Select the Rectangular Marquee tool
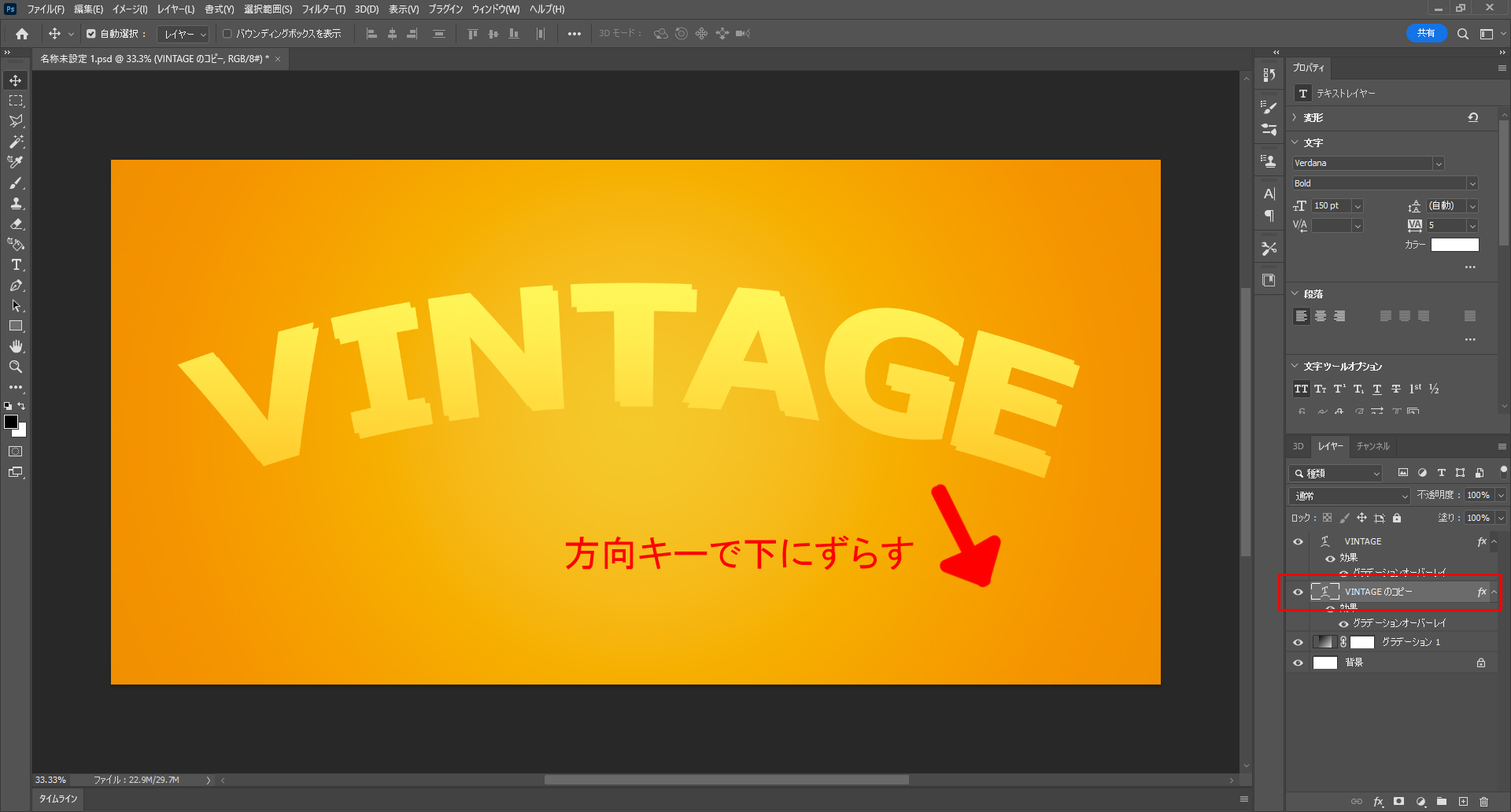Image resolution: width=1511 pixels, height=812 pixels. (x=16, y=101)
